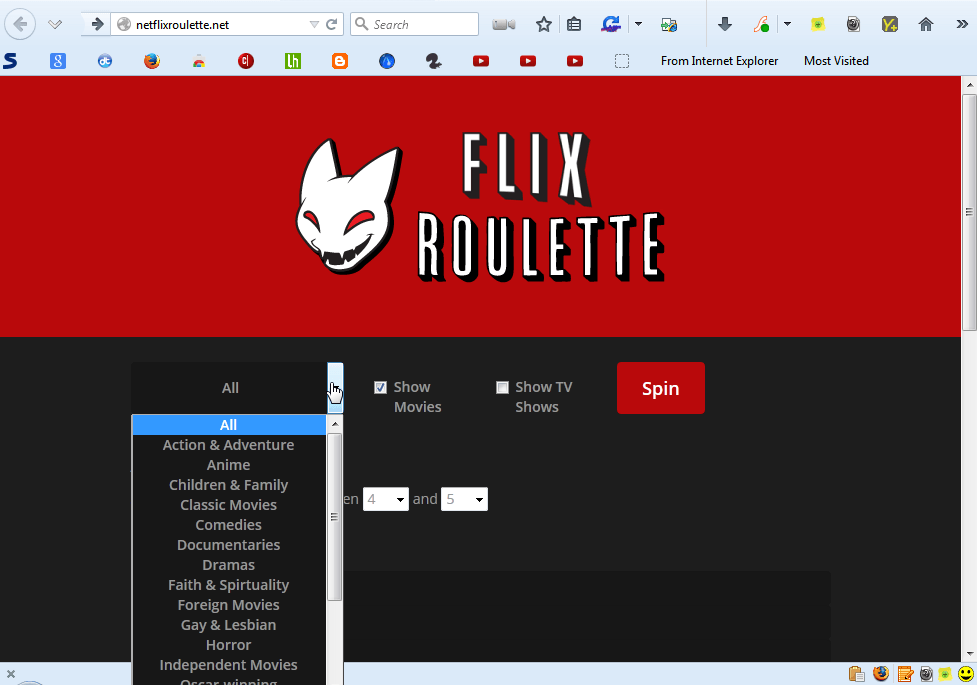Screen dimensions: 977x685
Task: Toggle the Show Movies checkbox
Action: pos(380,388)
